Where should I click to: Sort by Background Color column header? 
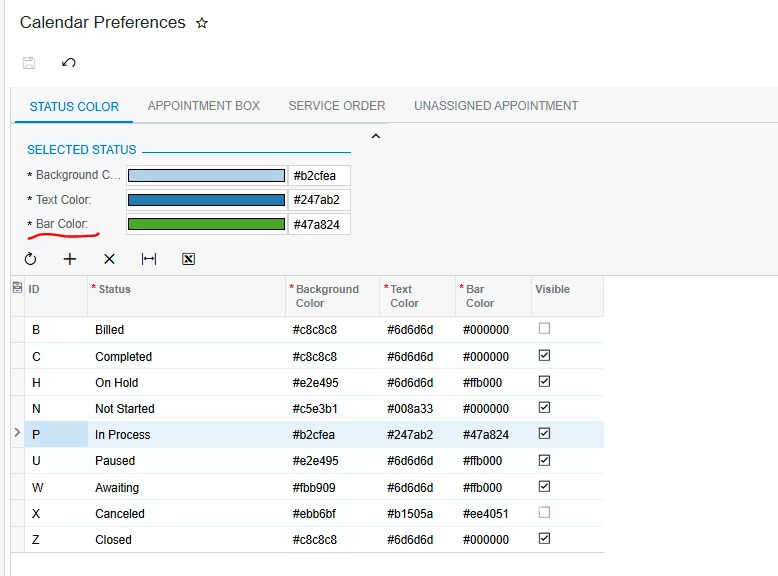tap(332, 296)
